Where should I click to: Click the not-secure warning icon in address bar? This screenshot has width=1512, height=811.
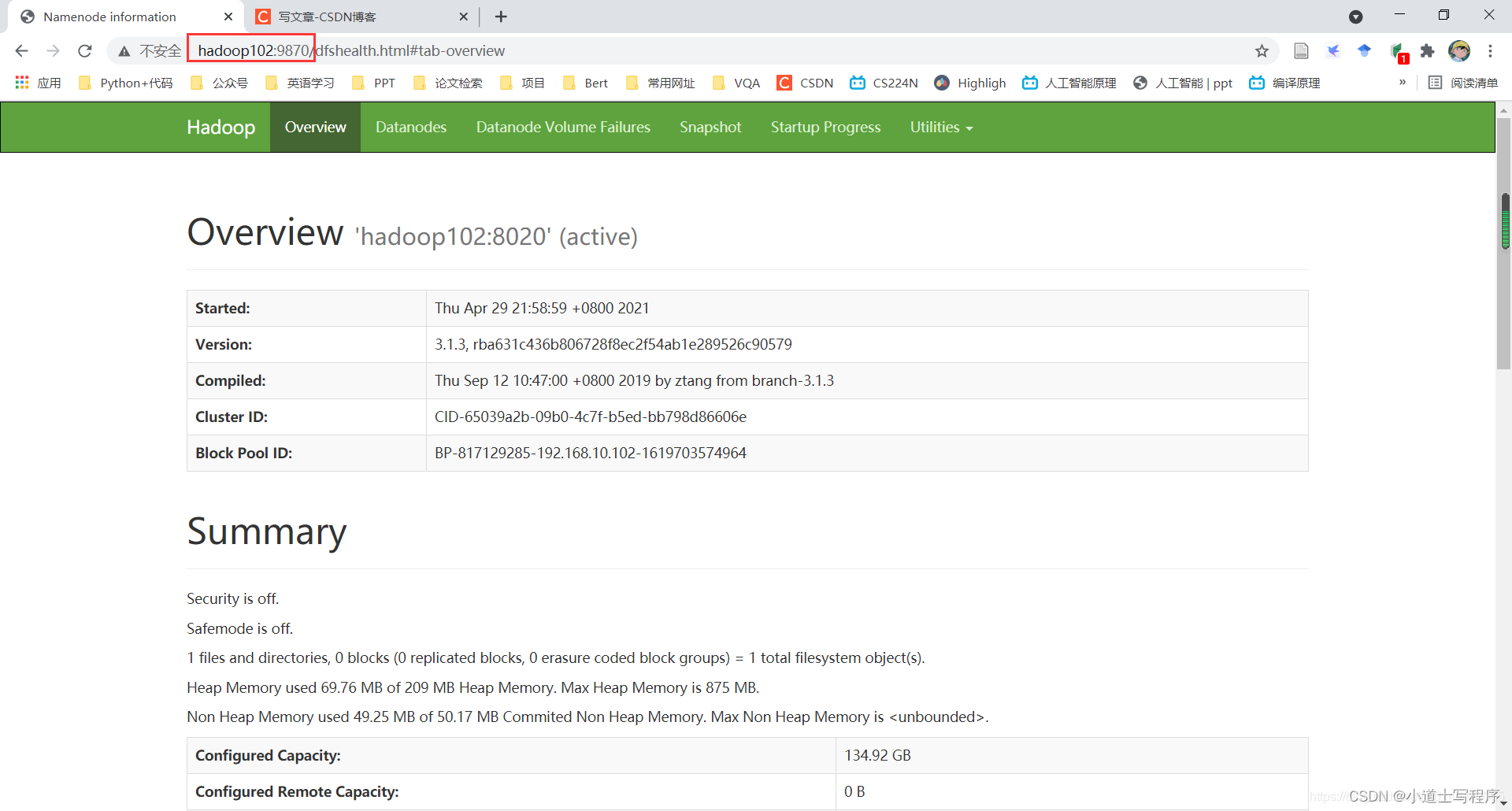[x=124, y=51]
